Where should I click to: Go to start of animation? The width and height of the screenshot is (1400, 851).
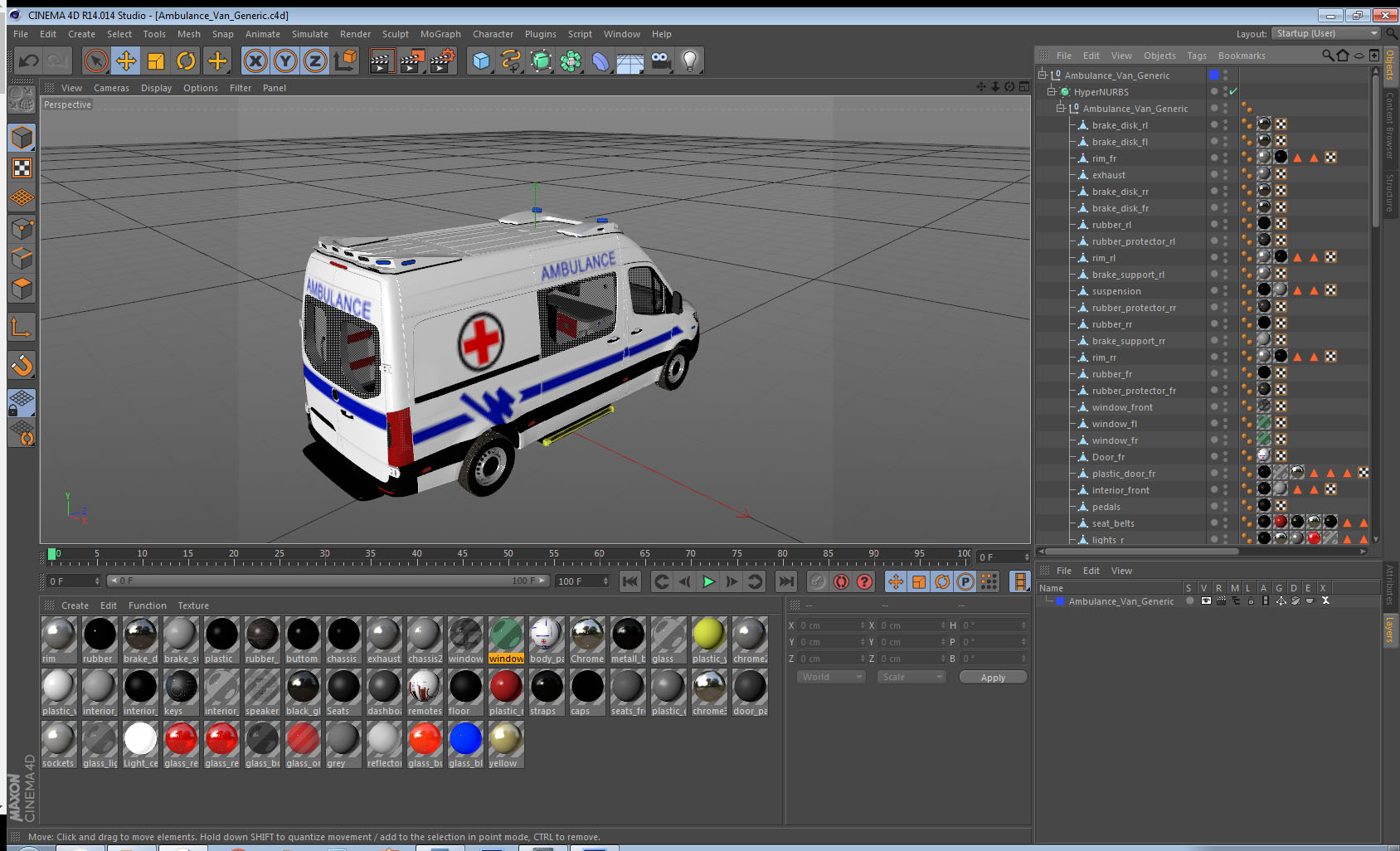click(x=630, y=581)
